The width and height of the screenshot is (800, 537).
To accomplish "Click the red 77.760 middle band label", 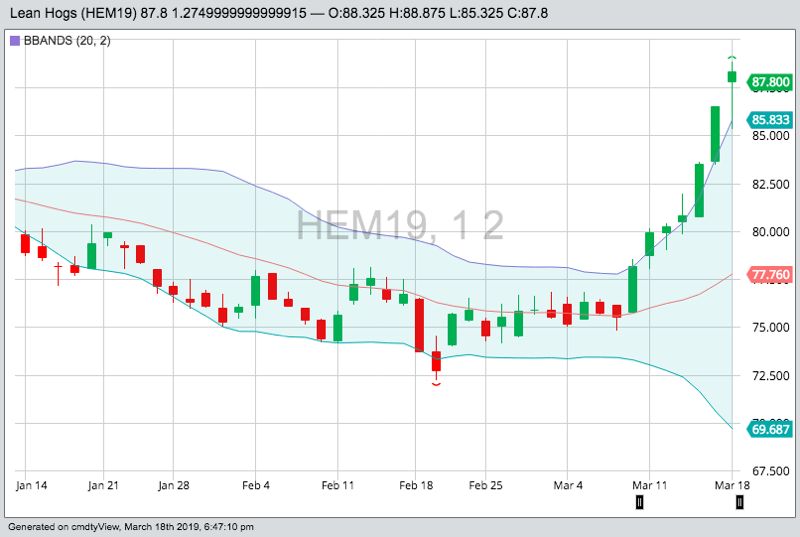I will (x=771, y=274).
